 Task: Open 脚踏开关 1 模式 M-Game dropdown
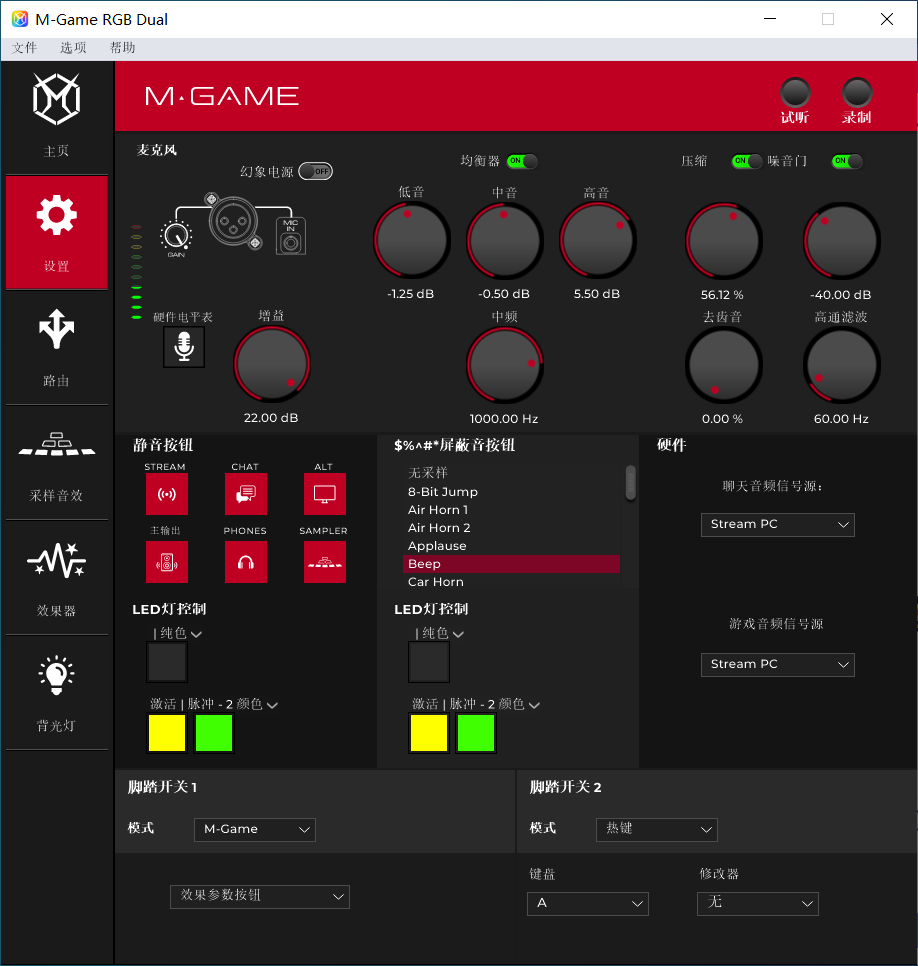coord(255,830)
